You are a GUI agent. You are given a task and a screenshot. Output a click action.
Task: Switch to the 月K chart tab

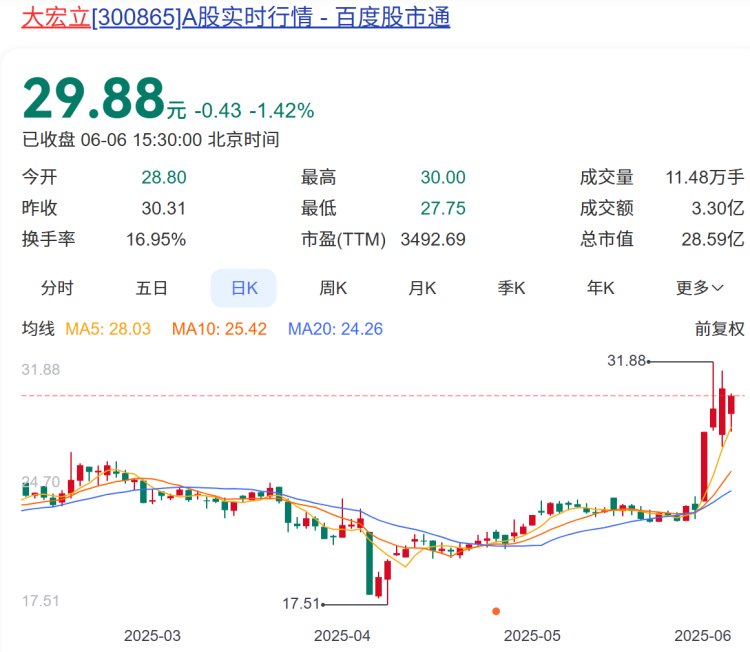click(x=422, y=288)
